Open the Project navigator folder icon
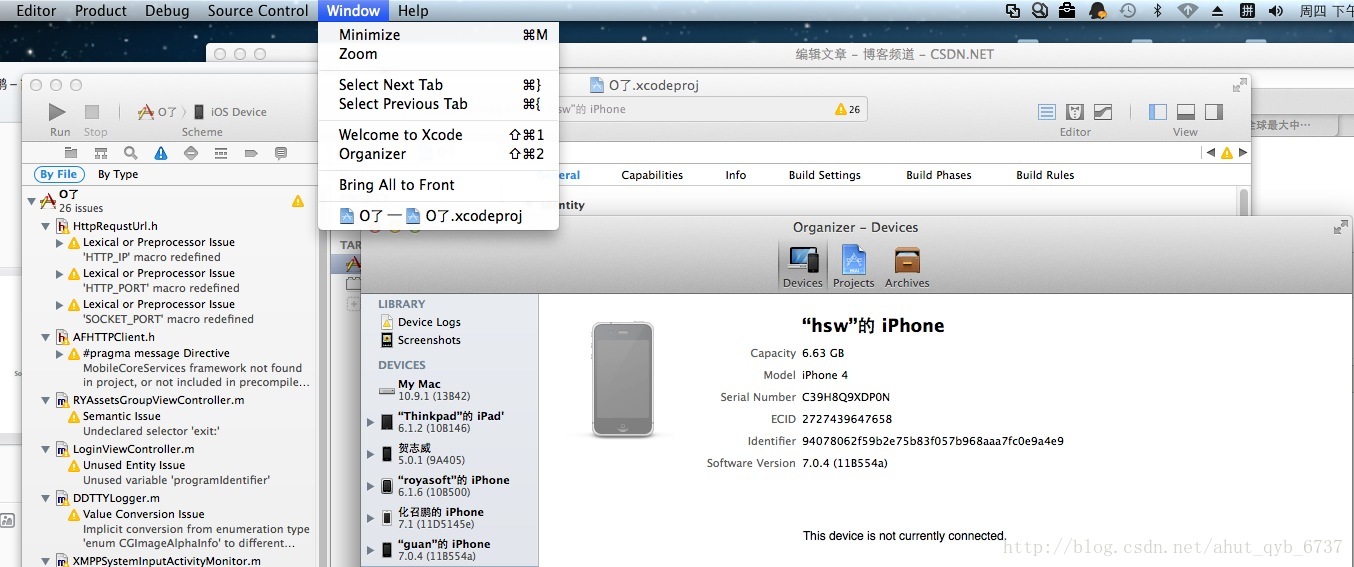 pos(70,153)
